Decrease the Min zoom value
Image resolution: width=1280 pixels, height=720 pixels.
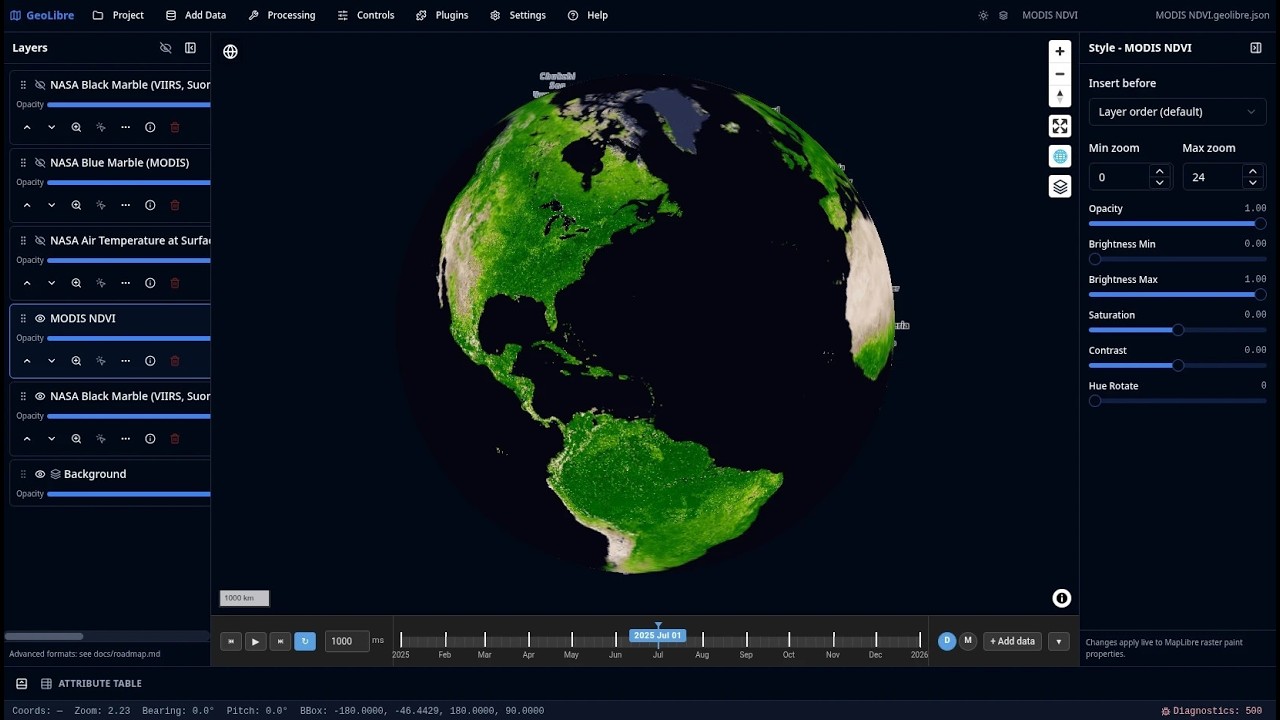1159,183
